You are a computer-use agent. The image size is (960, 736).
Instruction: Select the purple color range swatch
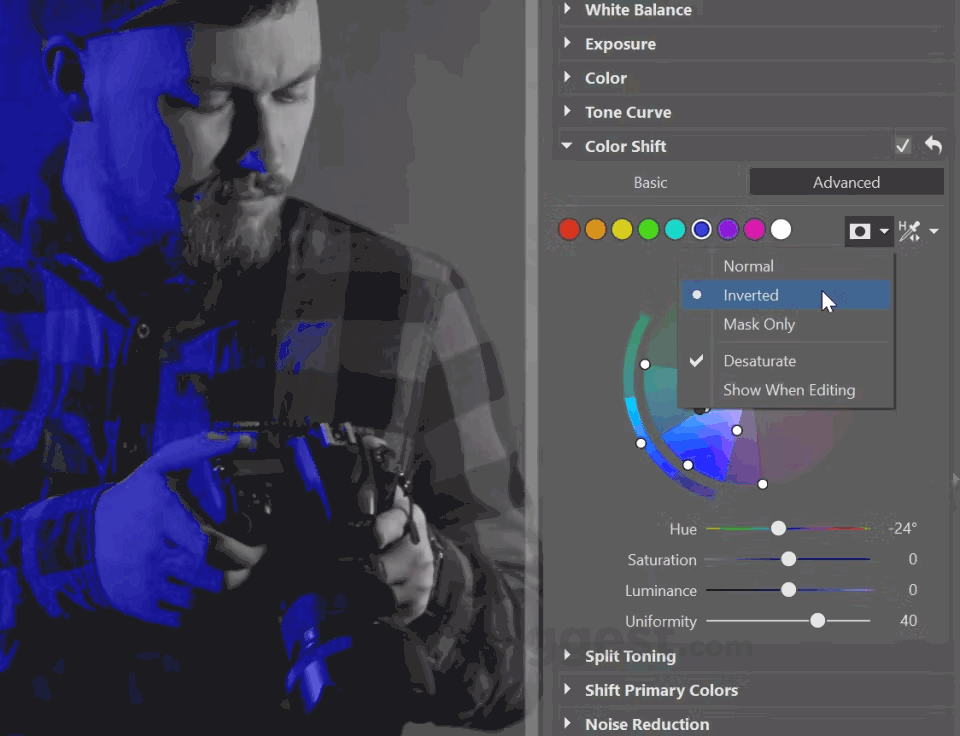point(728,229)
